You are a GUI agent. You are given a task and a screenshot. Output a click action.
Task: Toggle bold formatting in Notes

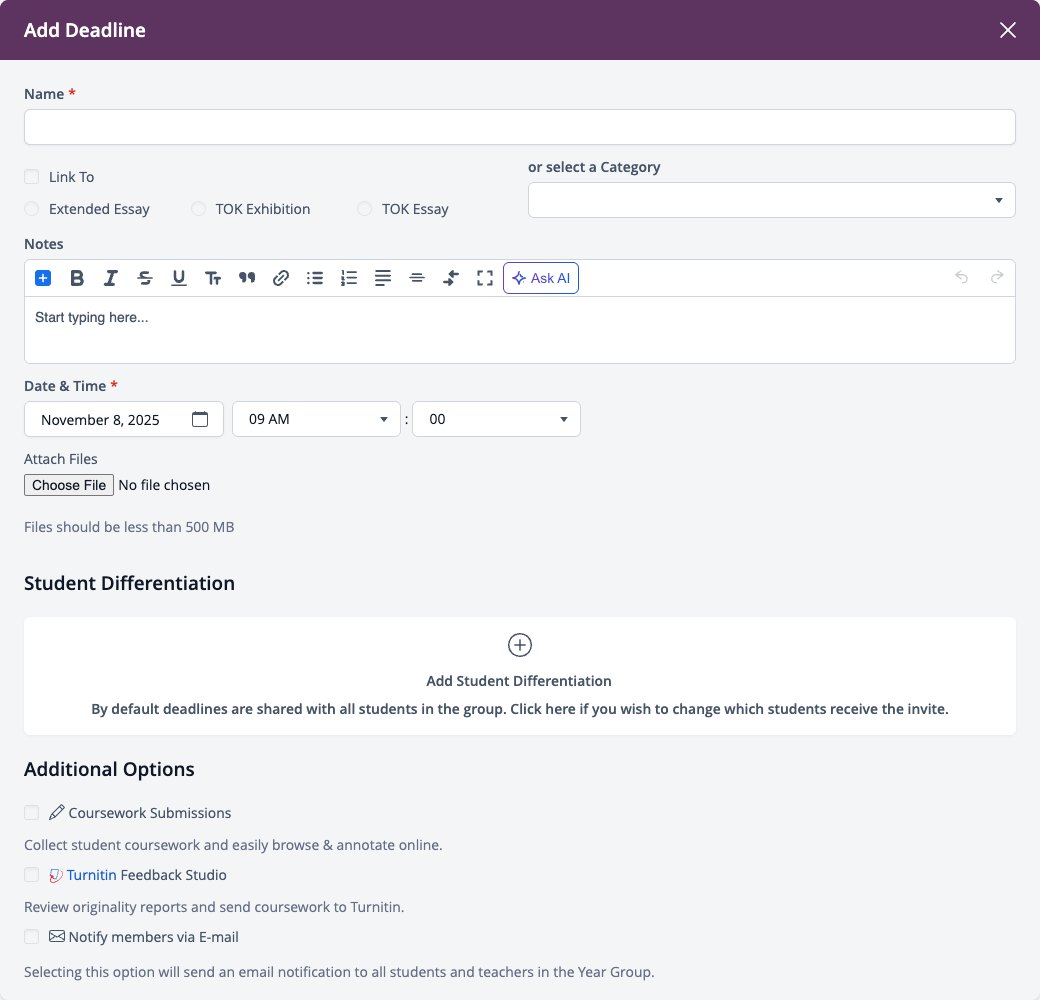(77, 278)
